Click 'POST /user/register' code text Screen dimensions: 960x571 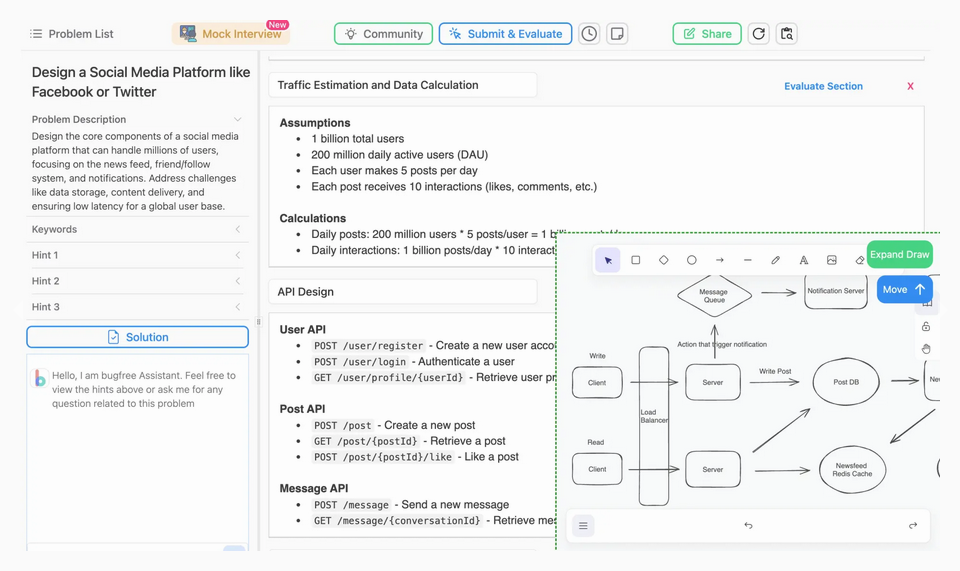pos(369,346)
